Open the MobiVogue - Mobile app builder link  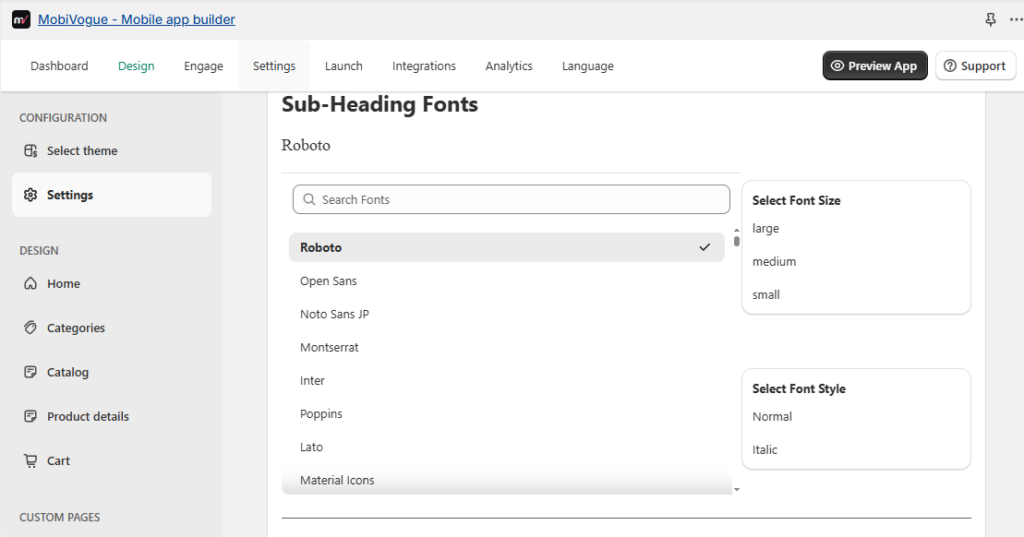click(136, 20)
